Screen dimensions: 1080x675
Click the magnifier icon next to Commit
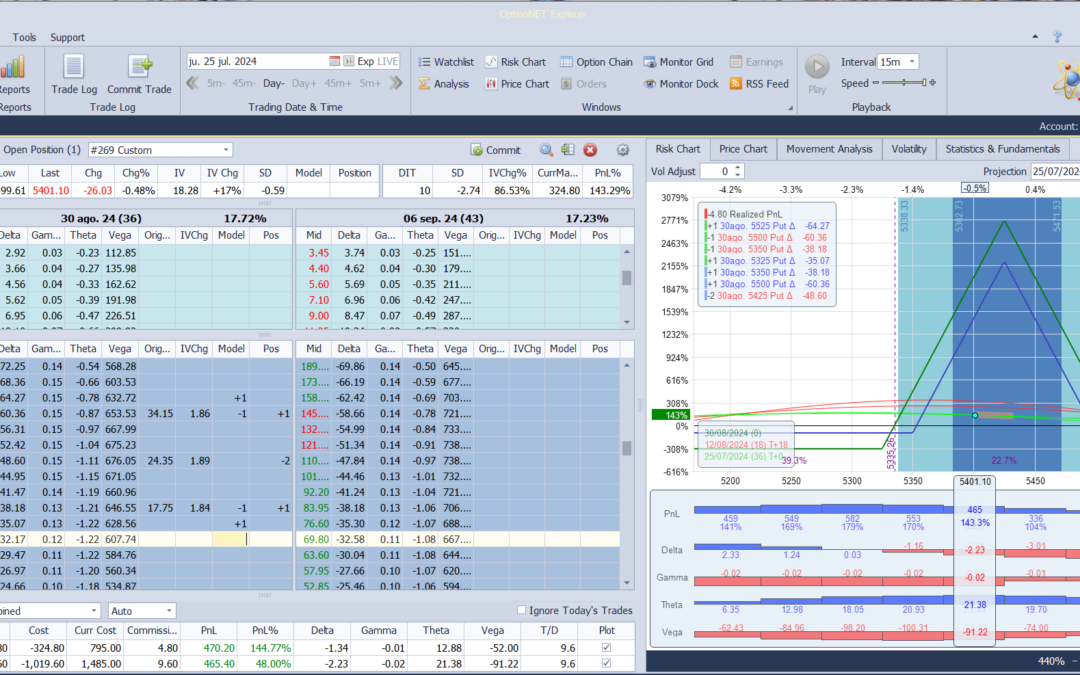[546, 150]
